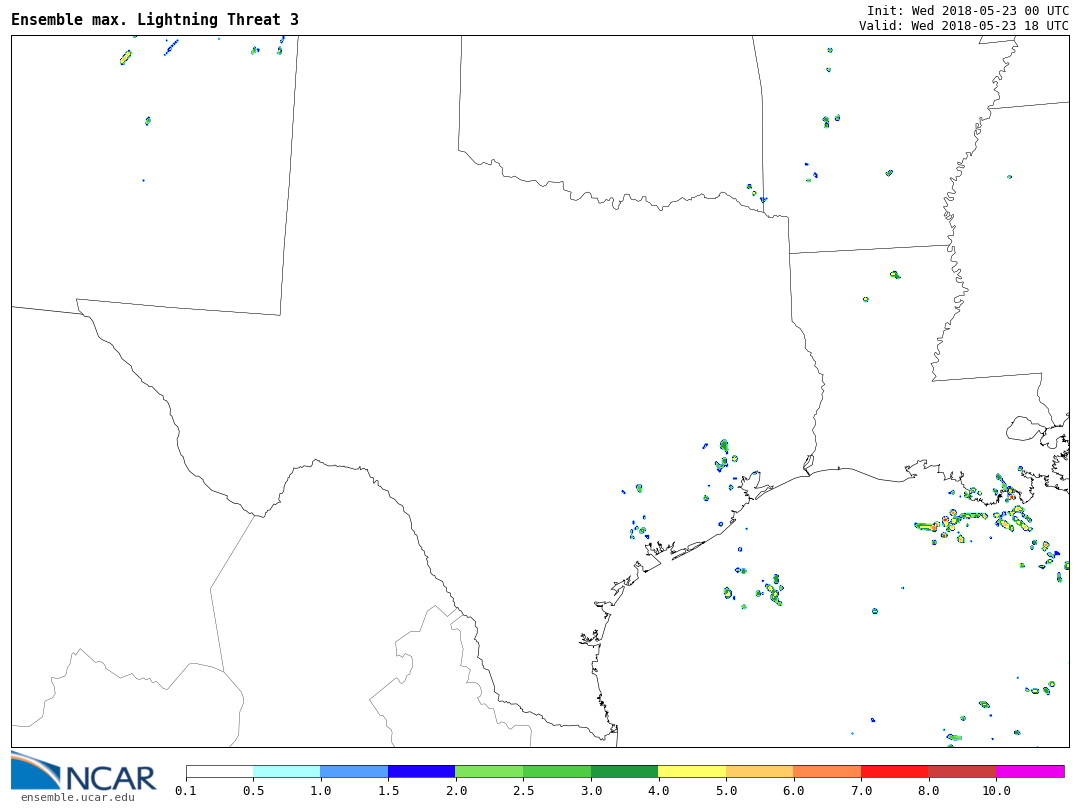Screen dimensions: 1080x810
Task: Select the yellow swatch between 4.0 and 5.0
Action: [692, 772]
